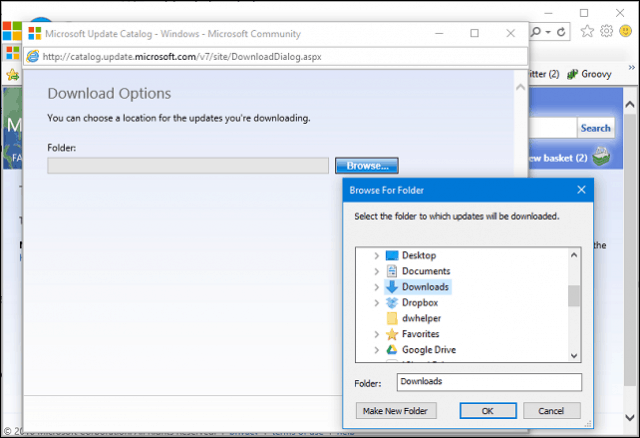Click the smiley feedback icon
This screenshot has width=640, height=438.
click(625, 31)
